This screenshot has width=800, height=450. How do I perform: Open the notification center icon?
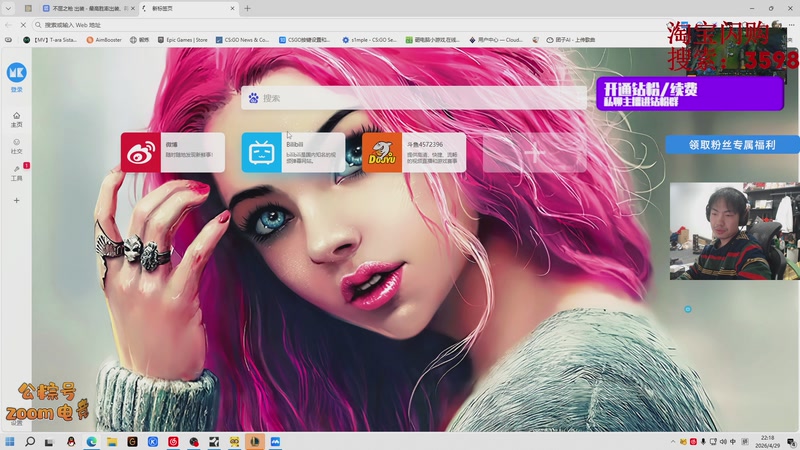(791, 442)
